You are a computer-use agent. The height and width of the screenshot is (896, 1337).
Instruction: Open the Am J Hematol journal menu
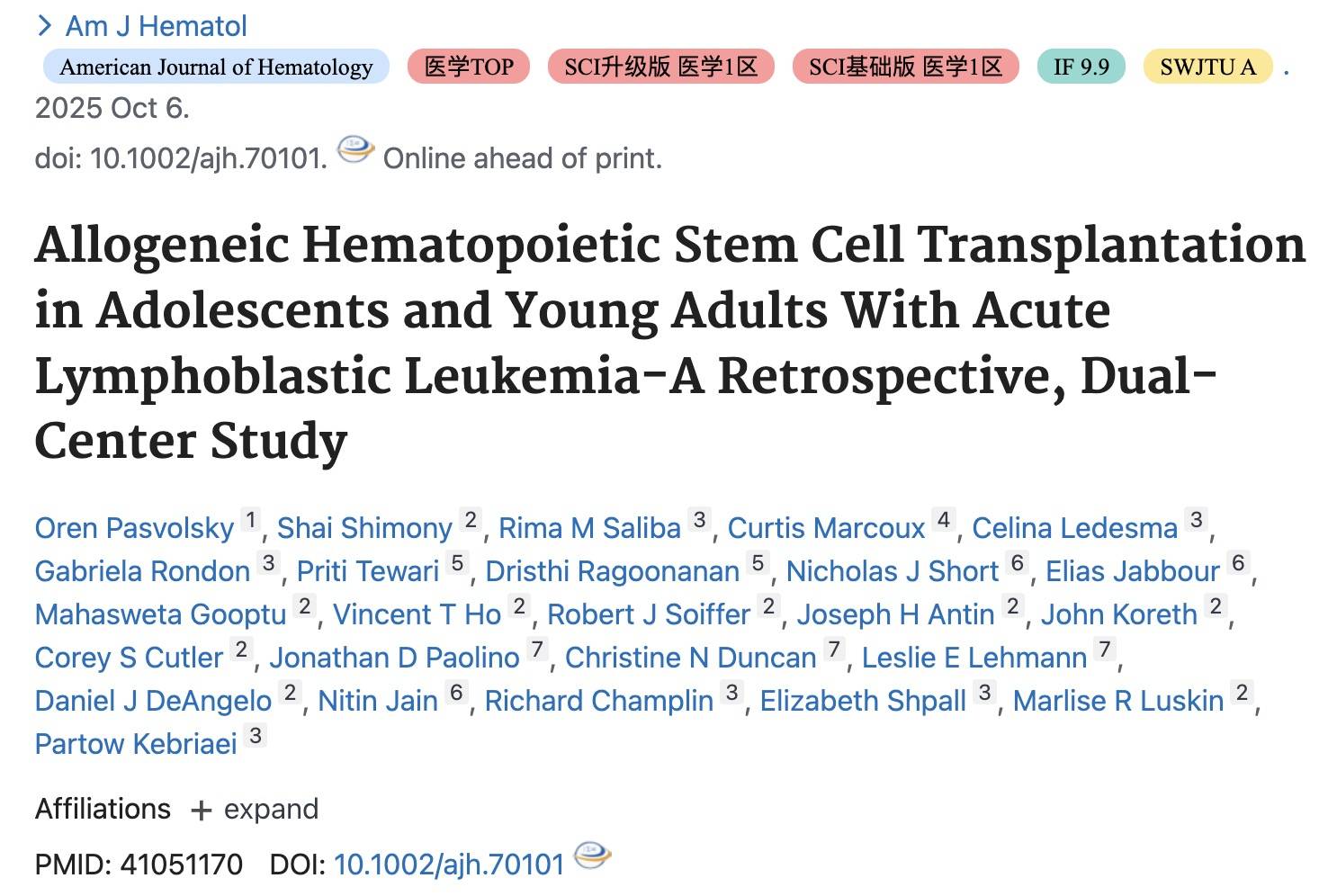pyautogui.click(x=156, y=26)
